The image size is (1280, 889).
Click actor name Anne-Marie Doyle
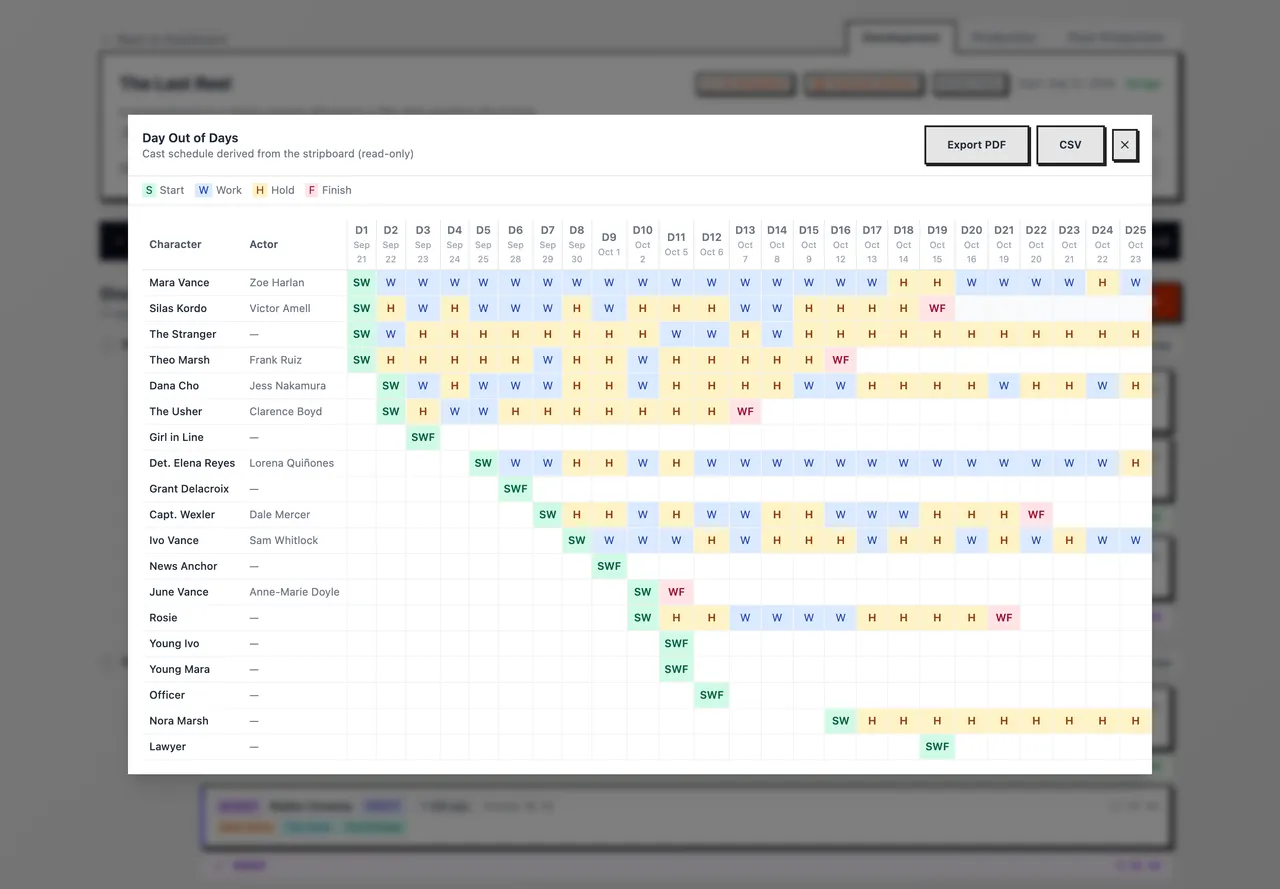point(294,592)
